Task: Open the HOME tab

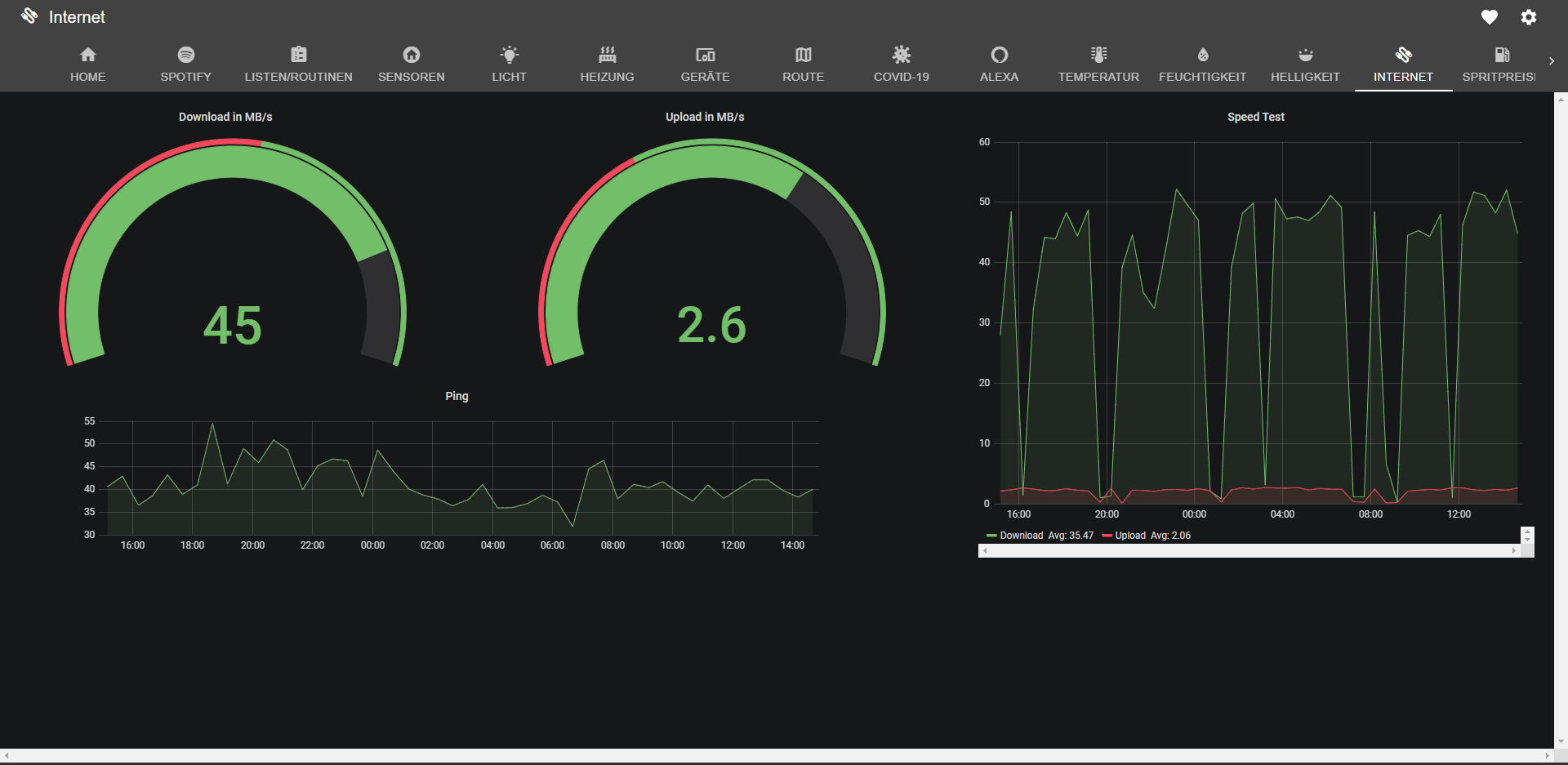Action: pos(87,64)
